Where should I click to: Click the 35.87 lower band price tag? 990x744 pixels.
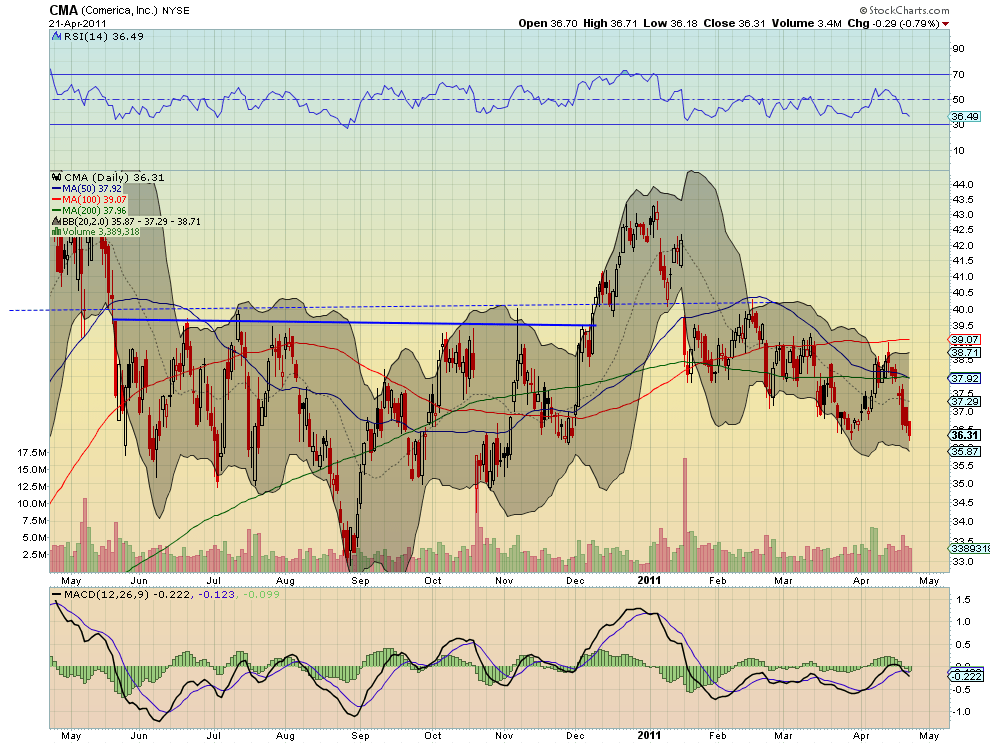(965, 451)
